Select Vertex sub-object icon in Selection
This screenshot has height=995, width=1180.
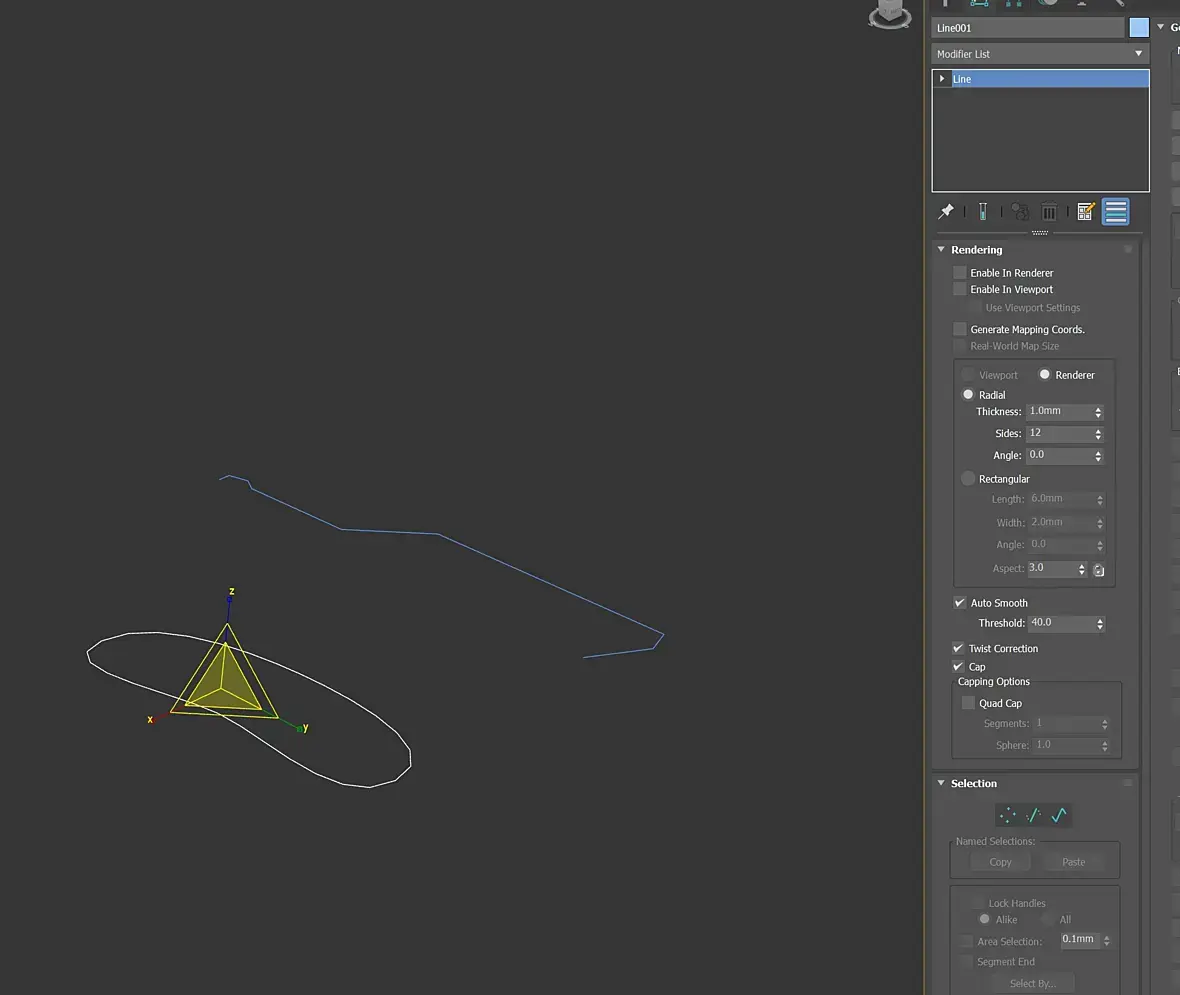pyautogui.click(x=1008, y=815)
